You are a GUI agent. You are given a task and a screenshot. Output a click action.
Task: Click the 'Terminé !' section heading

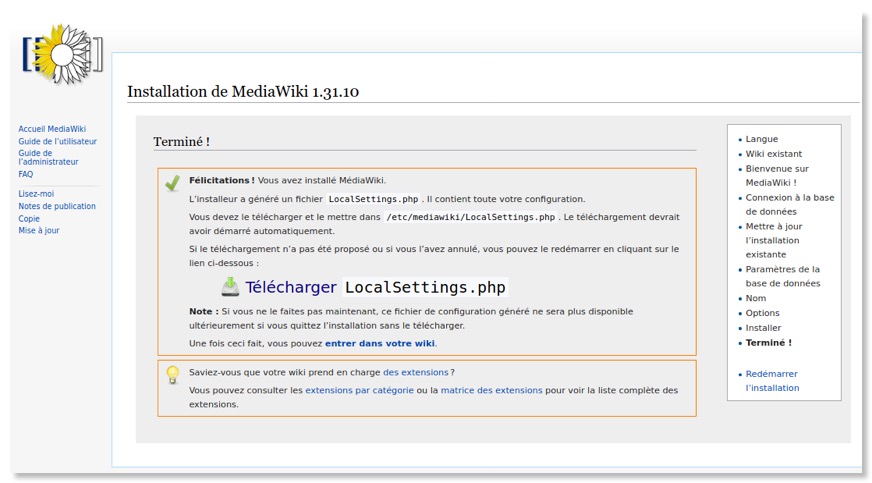(x=181, y=142)
